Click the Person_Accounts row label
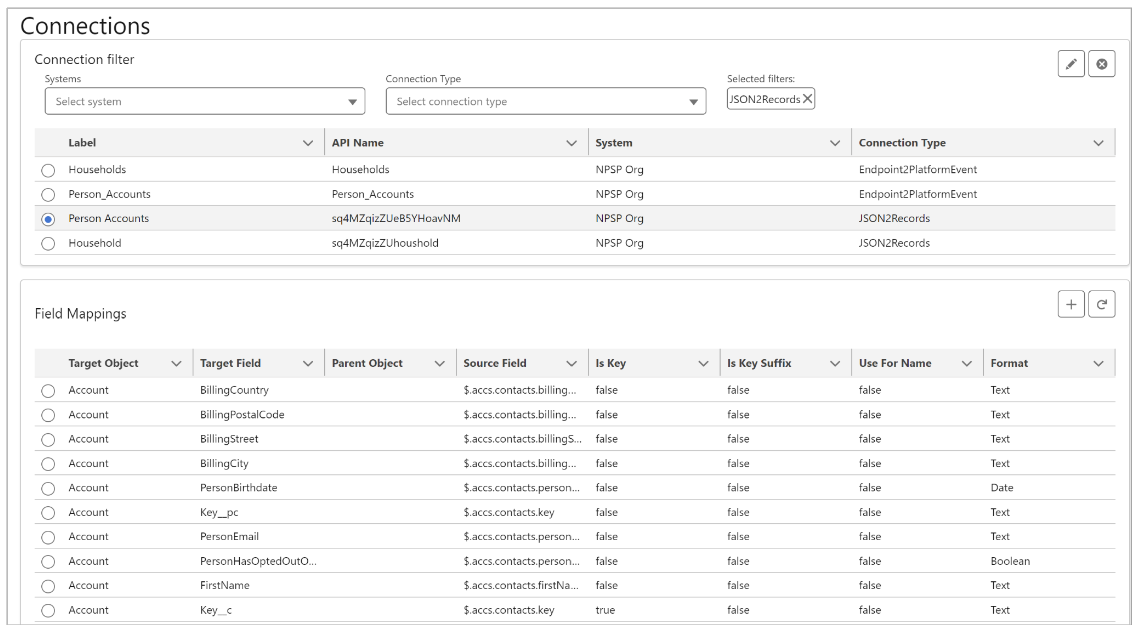Image resolution: width=1135 pixels, height=625 pixels. (x=109, y=194)
